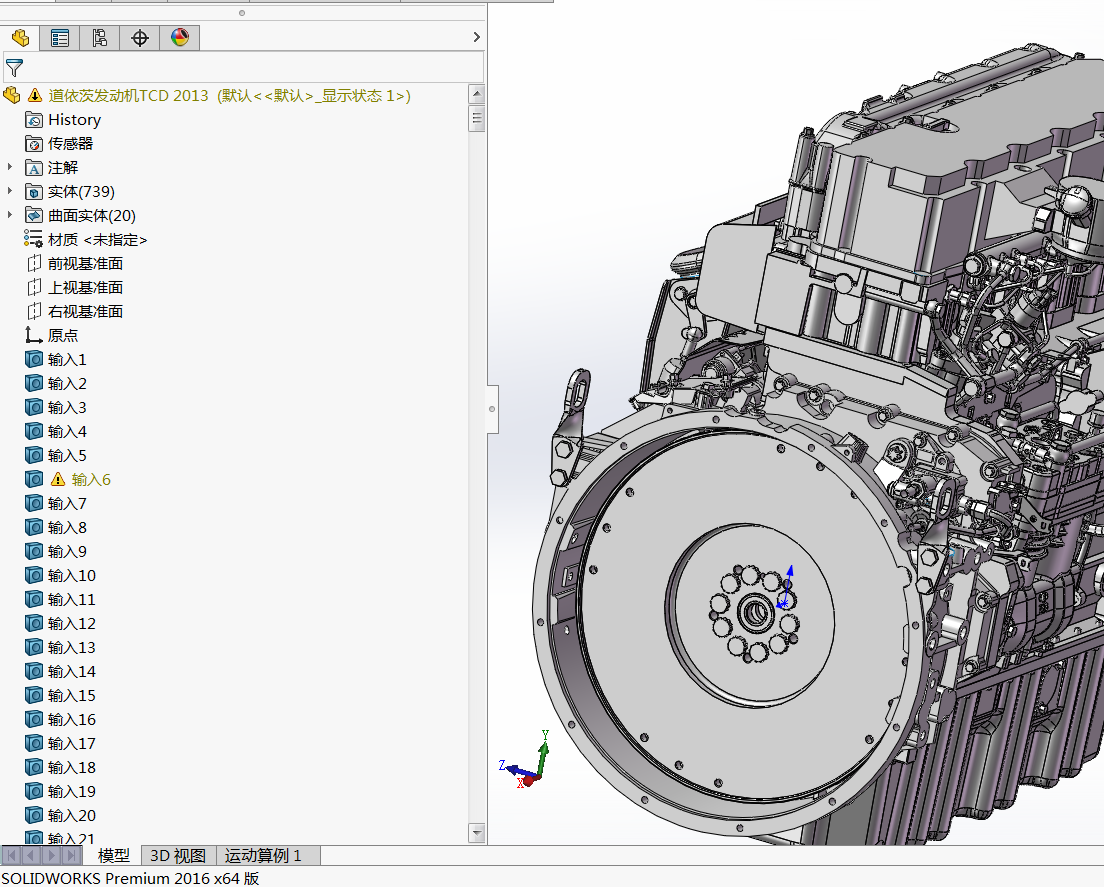Select the 注解 annotations folder icon
This screenshot has width=1104, height=887.
pyautogui.click(x=34, y=168)
